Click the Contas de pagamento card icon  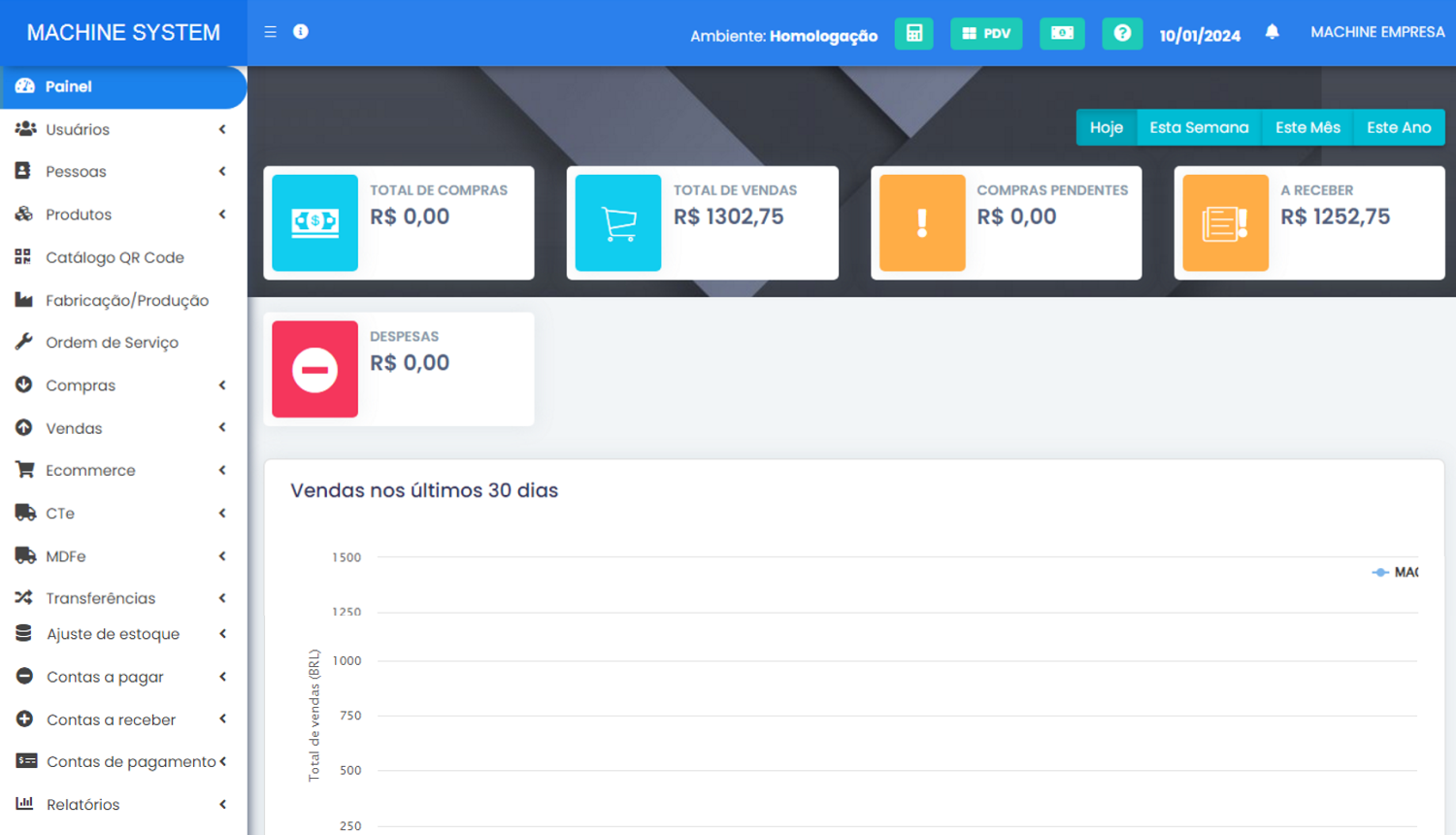tap(26, 761)
